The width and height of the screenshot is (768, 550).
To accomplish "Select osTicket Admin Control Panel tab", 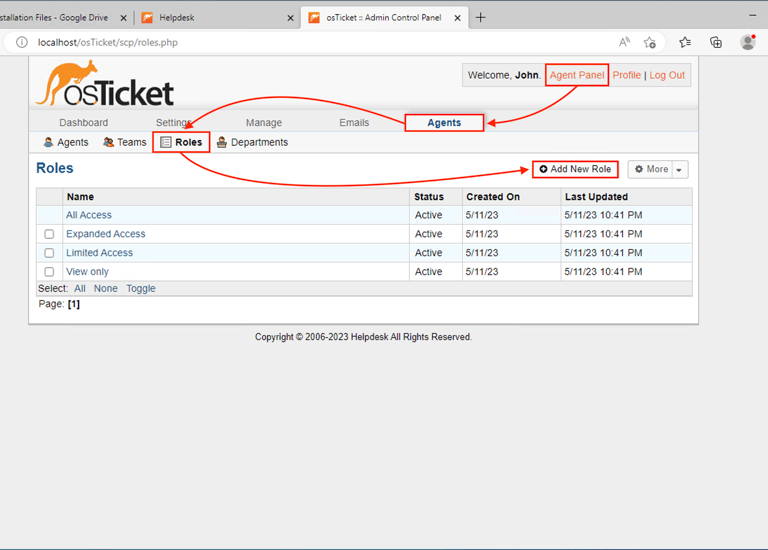I will tap(384, 18).
